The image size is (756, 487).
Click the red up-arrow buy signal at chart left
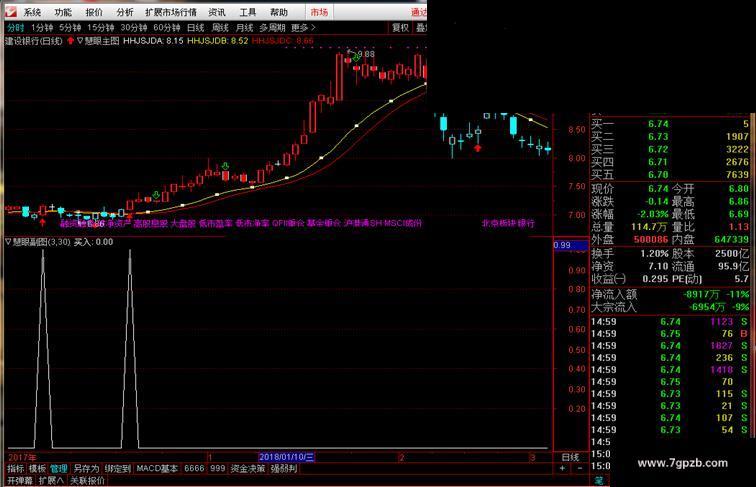tap(42, 222)
